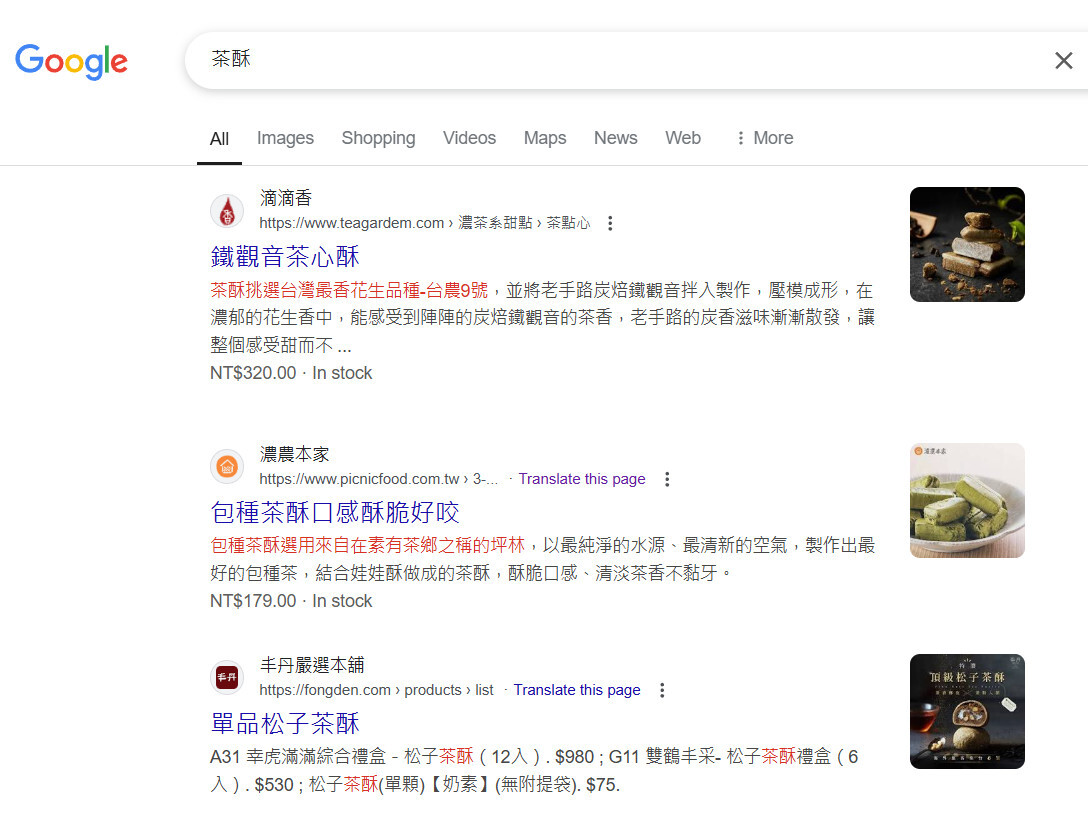The image size is (1088, 822).
Task: Open three-dot options for teagardem result
Action: click(x=611, y=223)
